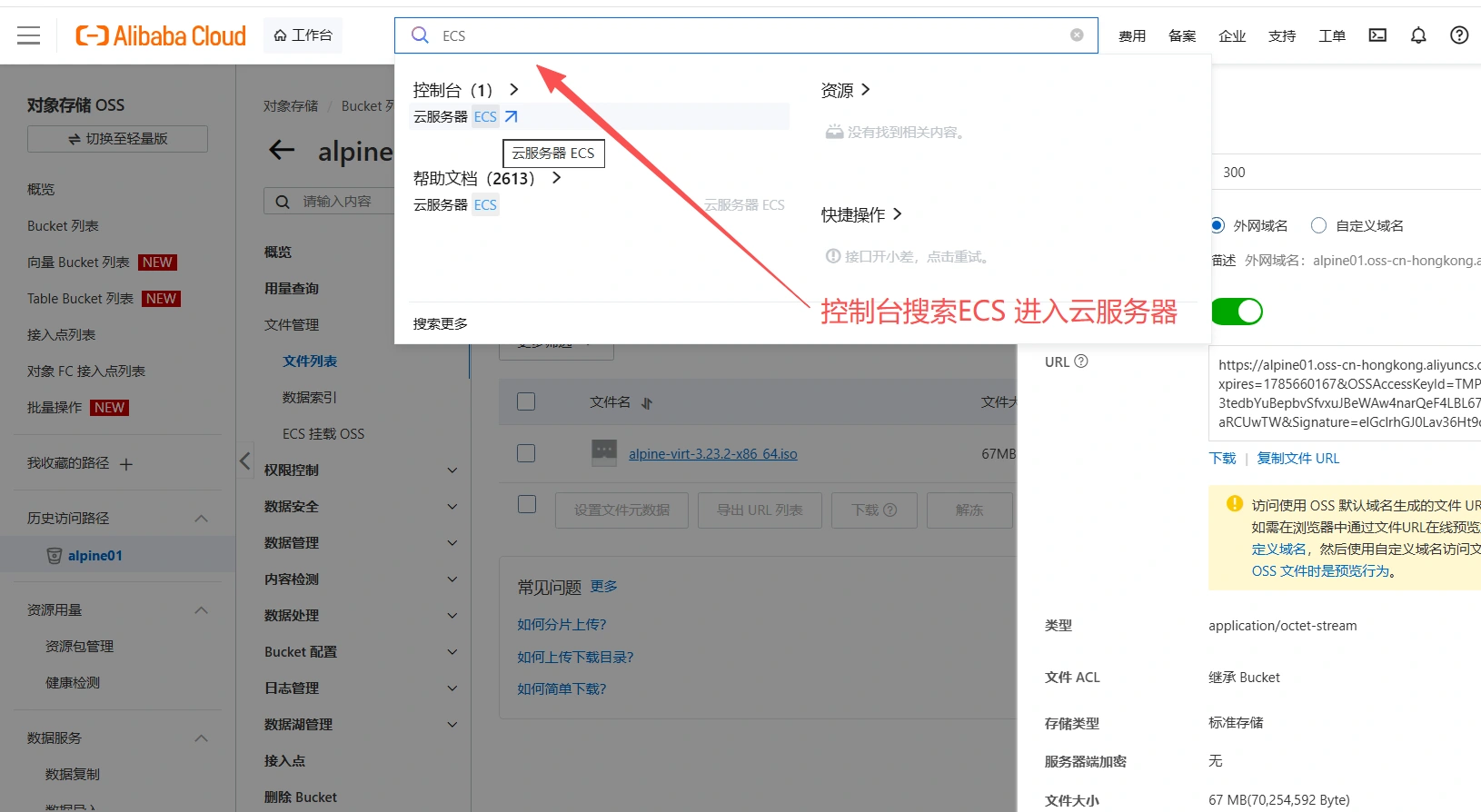The image size is (1481, 812).
Task: Expand the 数据湖管理 menu section
Action: pos(452,725)
